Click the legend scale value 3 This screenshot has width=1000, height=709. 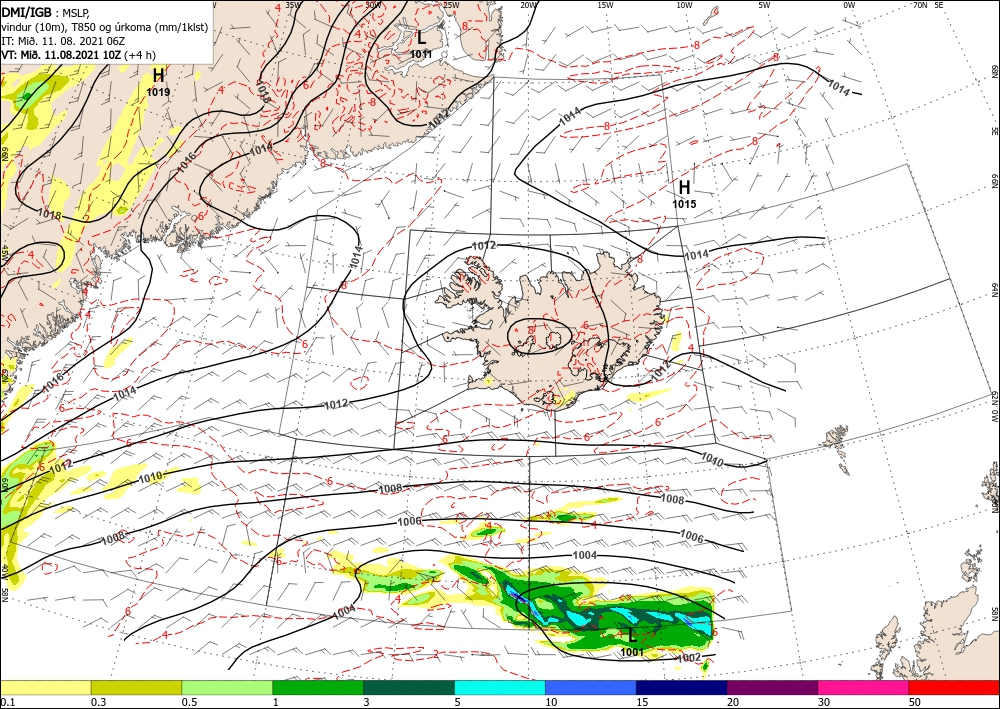[x=366, y=702]
